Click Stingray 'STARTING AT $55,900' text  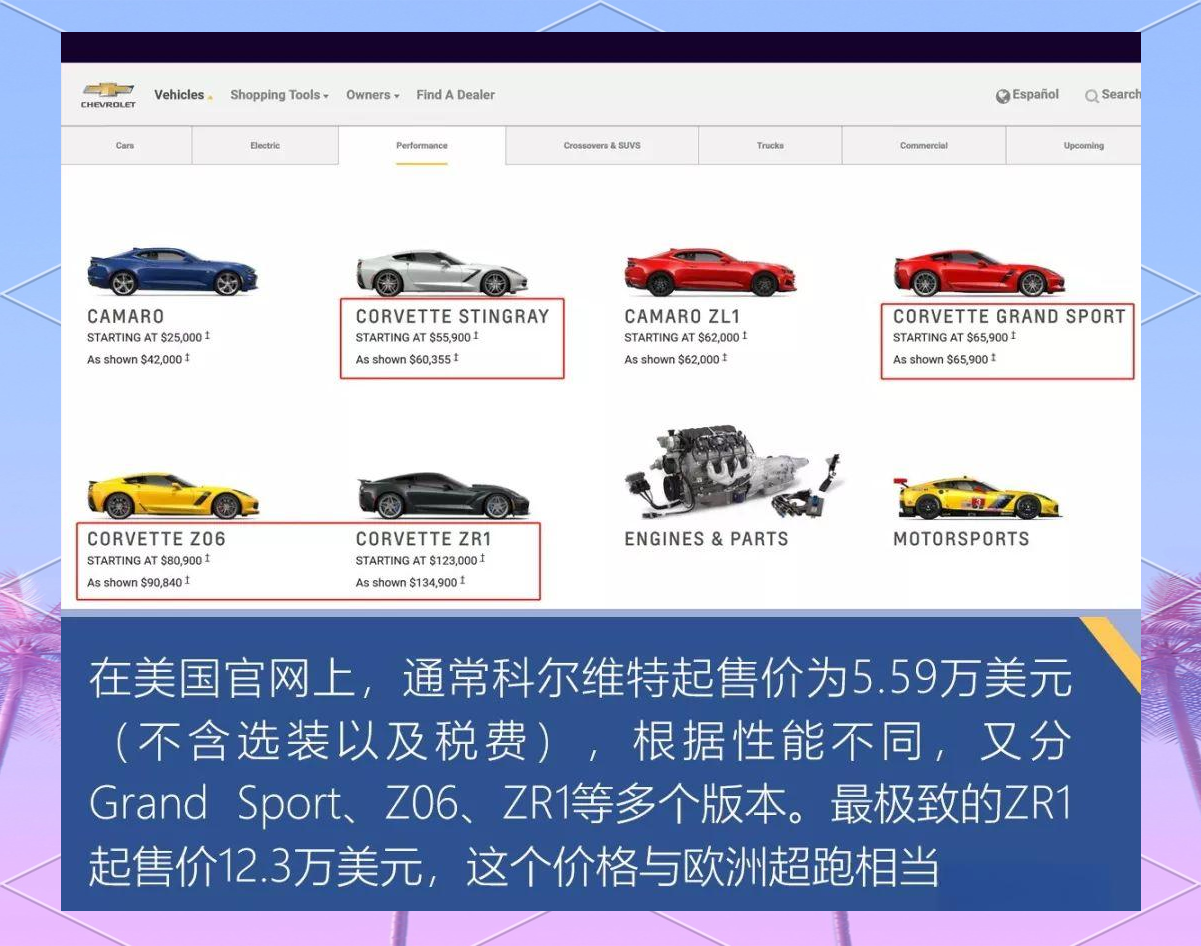coord(417,338)
